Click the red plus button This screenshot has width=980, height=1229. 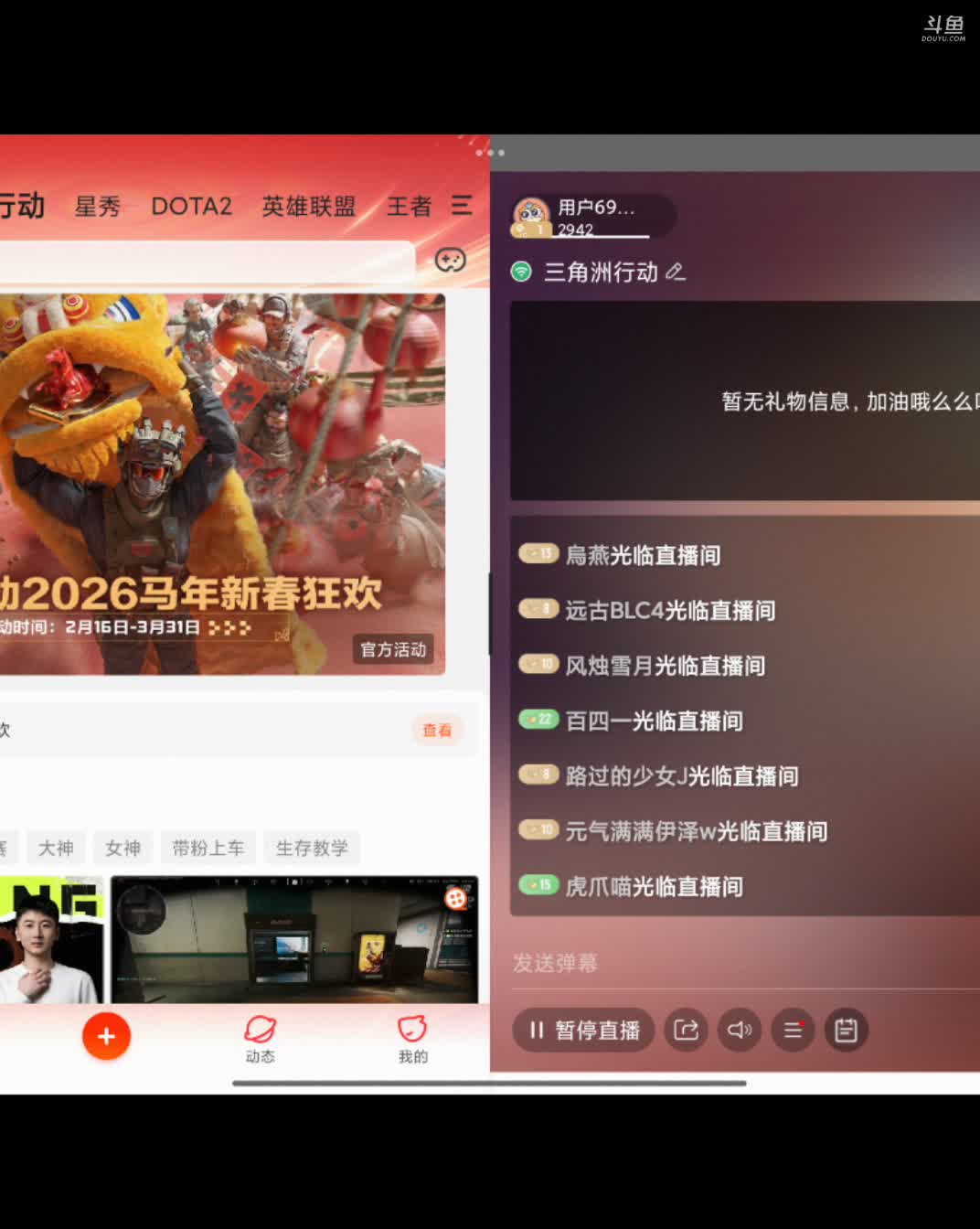[x=106, y=1036]
